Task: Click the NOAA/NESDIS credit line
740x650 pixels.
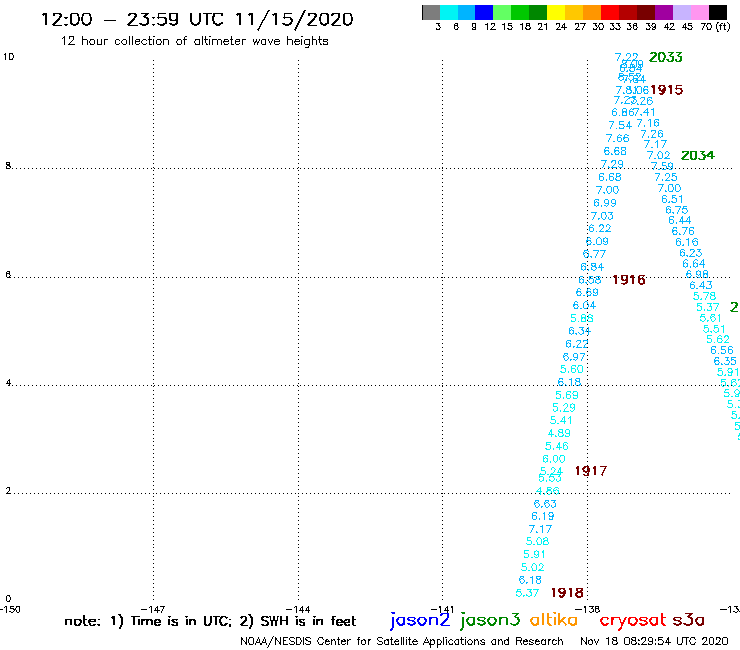Action: (x=402, y=642)
